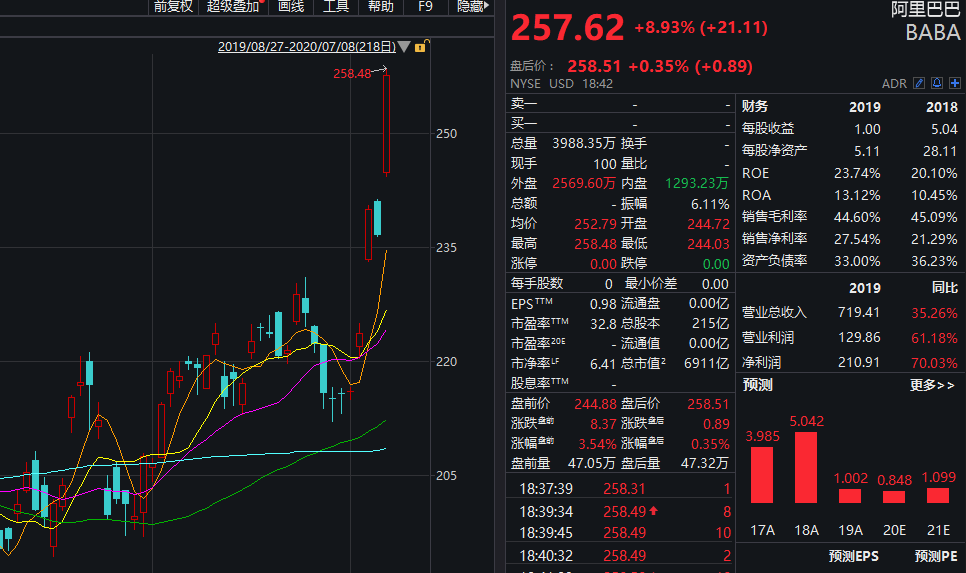
Task: Open the date range dropdown triangle
Action: [404, 47]
